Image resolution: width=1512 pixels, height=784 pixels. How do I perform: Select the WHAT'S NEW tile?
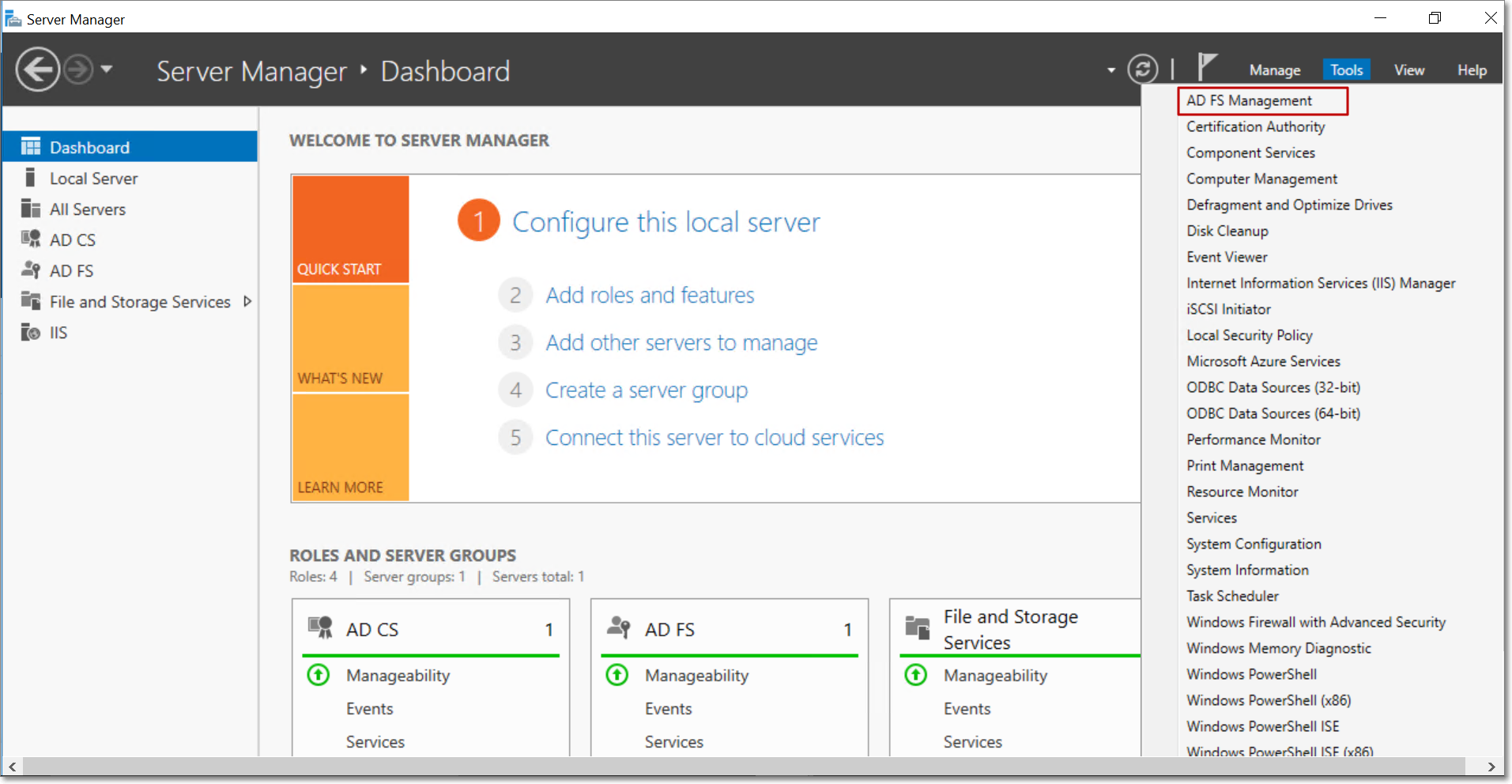350,339
